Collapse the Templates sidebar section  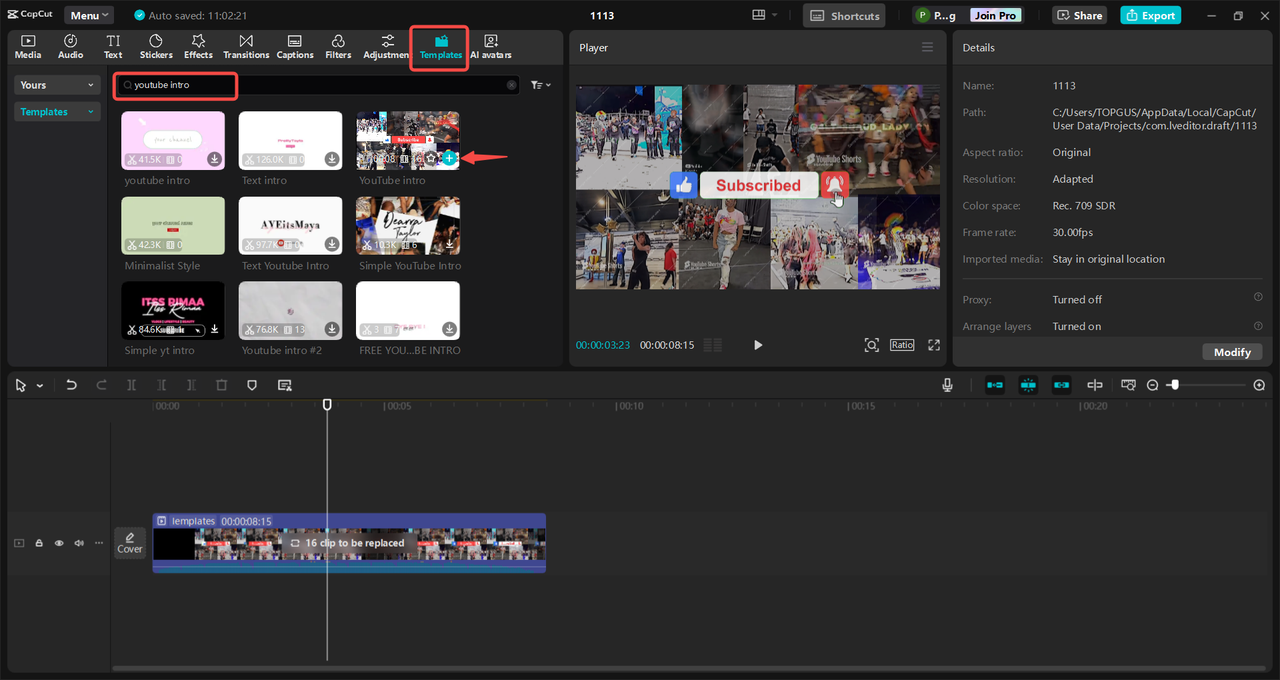58,112
